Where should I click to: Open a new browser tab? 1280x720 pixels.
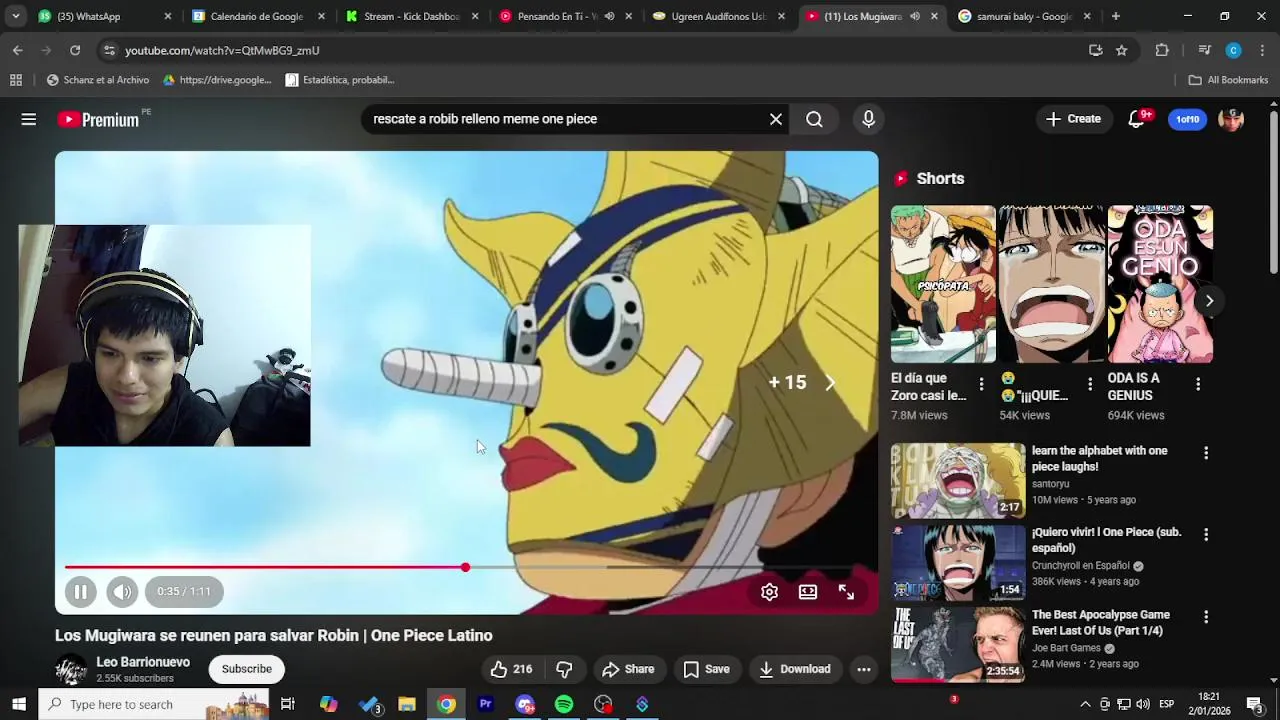[x=1115, y=16]
